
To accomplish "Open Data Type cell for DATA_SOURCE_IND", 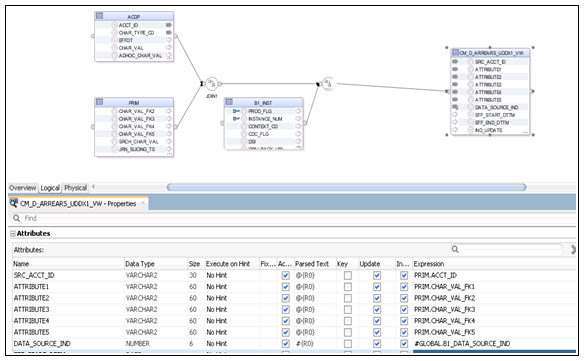I will coord(156,343).
